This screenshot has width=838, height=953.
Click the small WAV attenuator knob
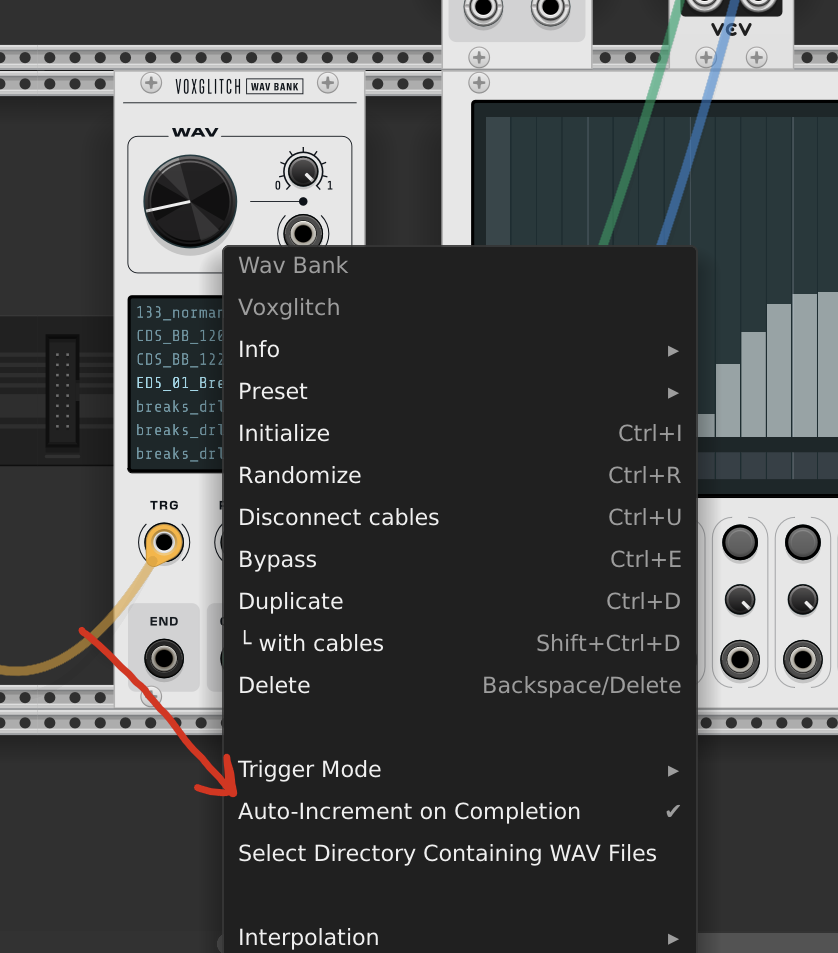pyautogui.click(x=300, y=171)
